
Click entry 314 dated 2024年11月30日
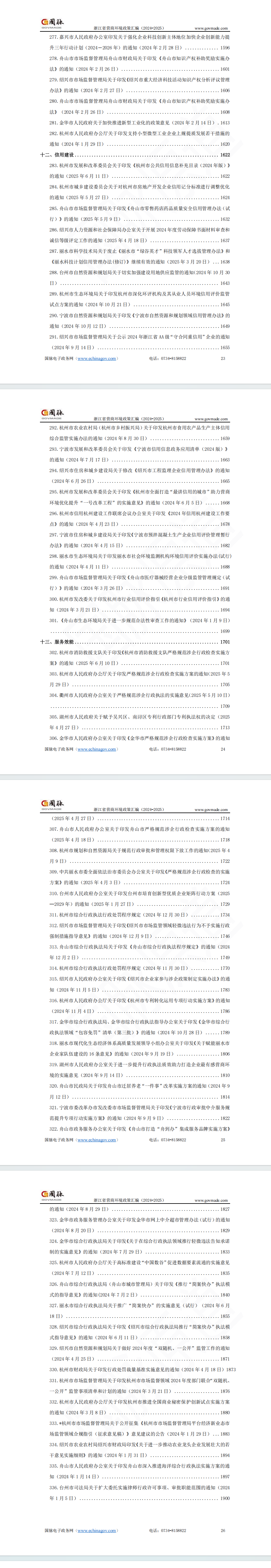[139, 968]
